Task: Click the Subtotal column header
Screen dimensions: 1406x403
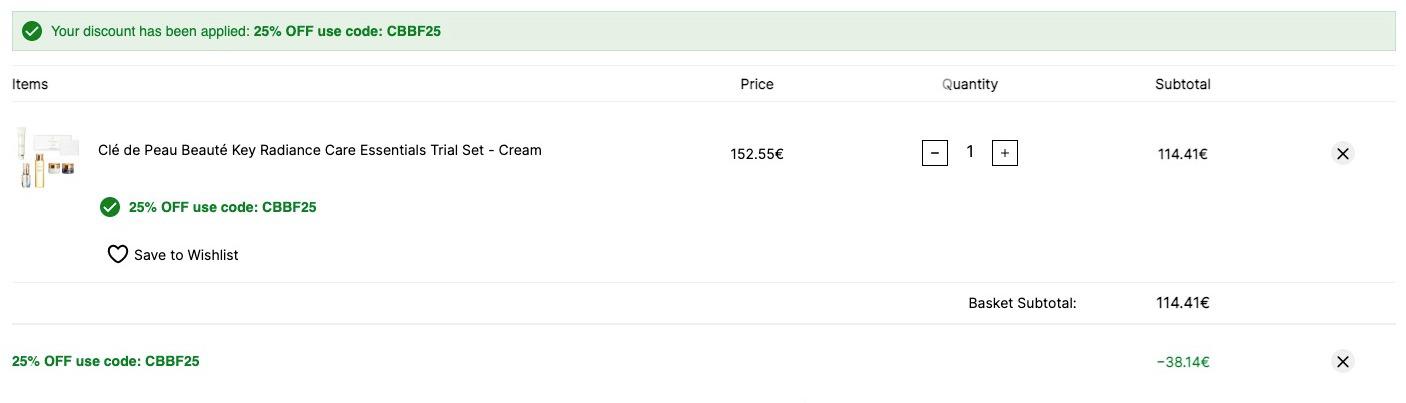Action: [1182, 84]
